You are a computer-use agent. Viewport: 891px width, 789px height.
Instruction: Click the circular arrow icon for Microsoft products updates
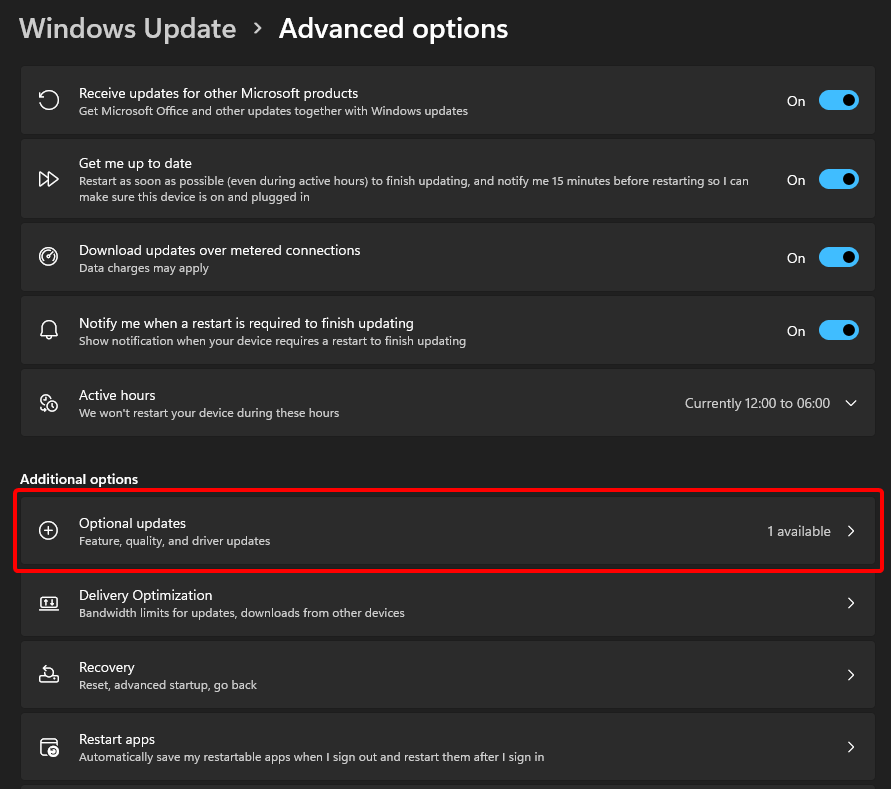coord(49,100)
